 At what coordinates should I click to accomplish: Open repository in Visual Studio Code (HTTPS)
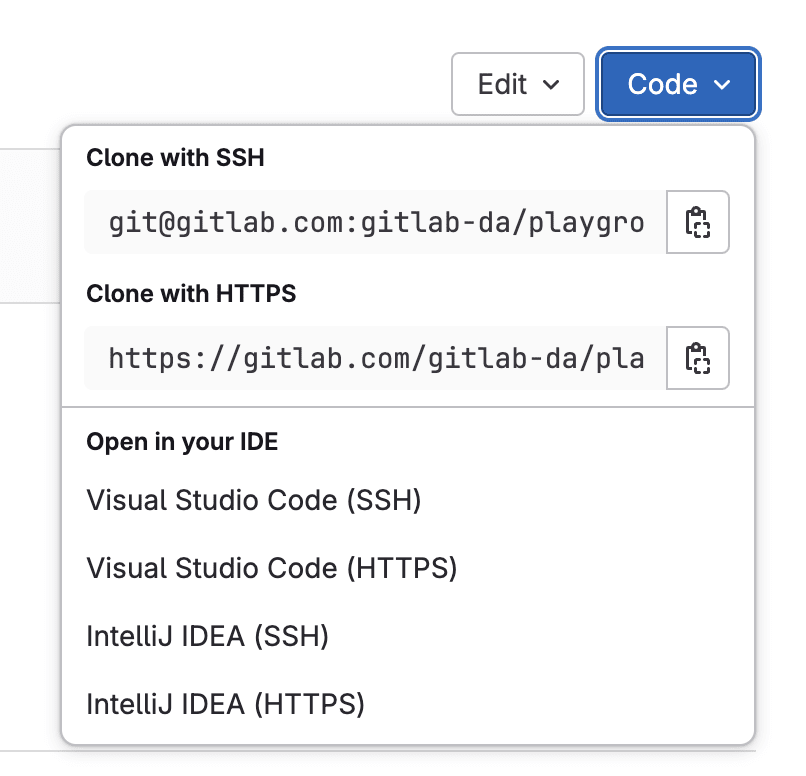point(270,568)
